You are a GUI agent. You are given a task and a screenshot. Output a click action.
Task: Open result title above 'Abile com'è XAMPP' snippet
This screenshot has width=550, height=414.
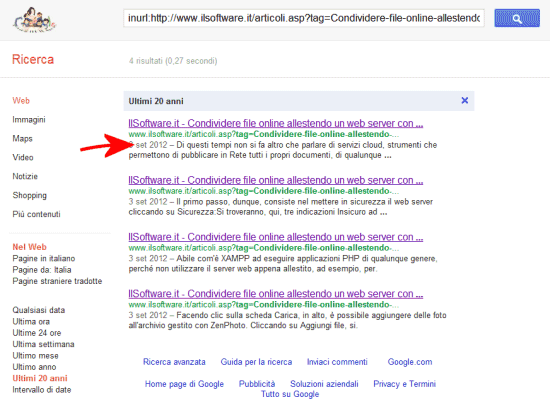(x=276, y=237)
